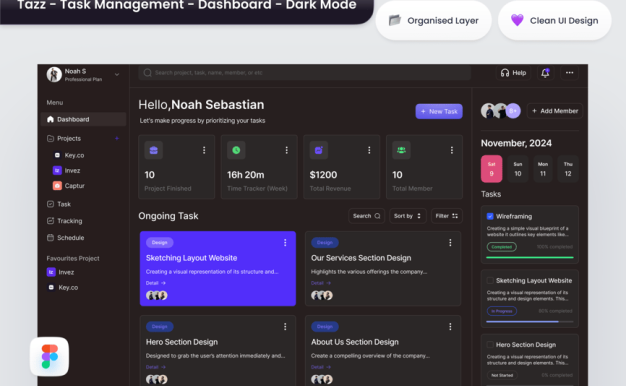
Task: Click the notification bell icon
Action: point(545,73)
